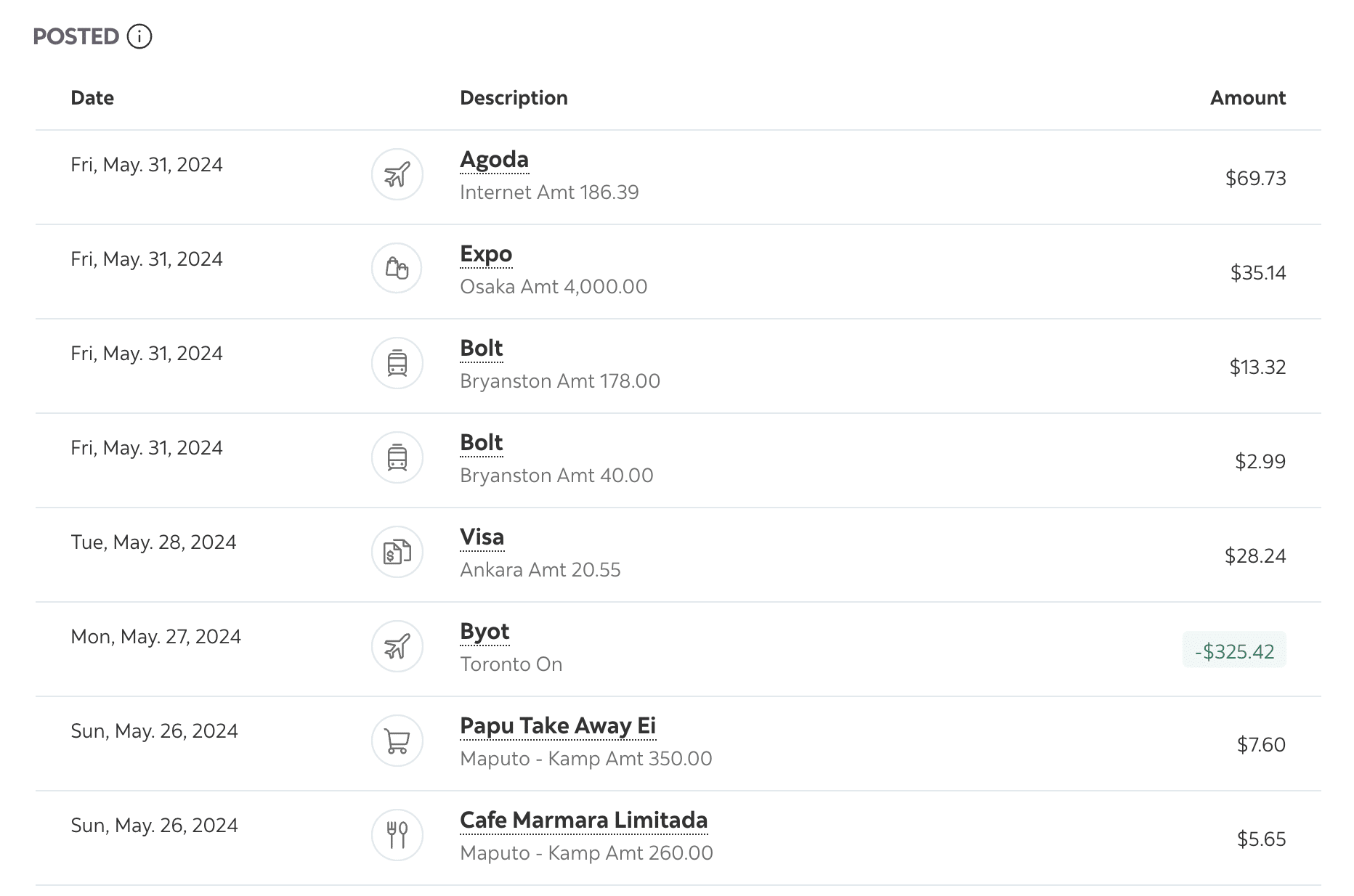Open the Bolt link for Amt 178.00
Image resolution: width=1354 pixels, height=896 pixels.
click(482, 349)
